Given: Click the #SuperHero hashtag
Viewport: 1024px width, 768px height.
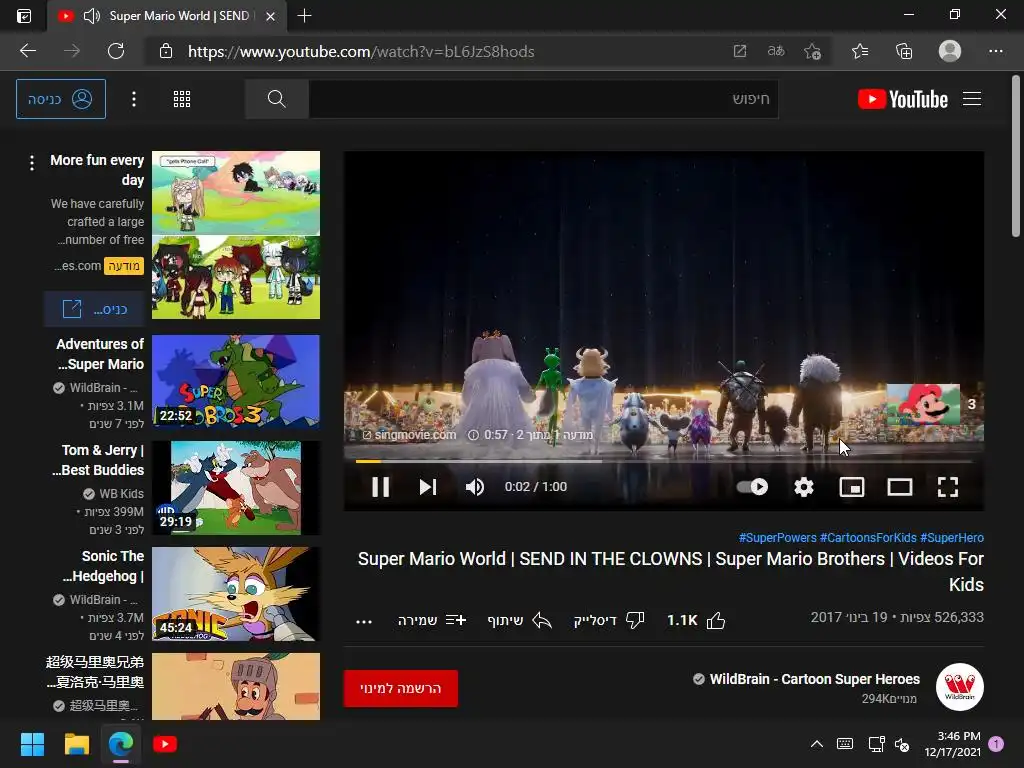Looking at the screenshot, I should [x=952, y=537].
